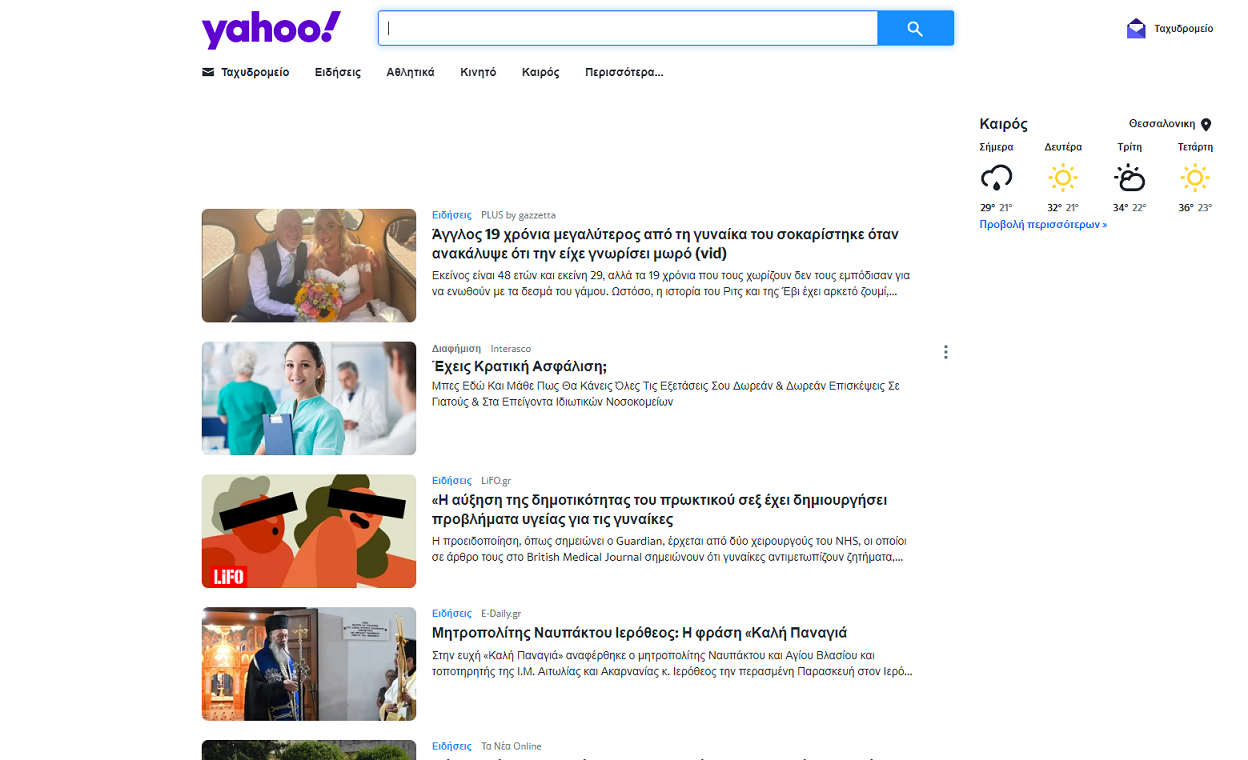Click the sun icon for Δευτέρα
Viewport: 1248px width, 760px height.
1063,179
